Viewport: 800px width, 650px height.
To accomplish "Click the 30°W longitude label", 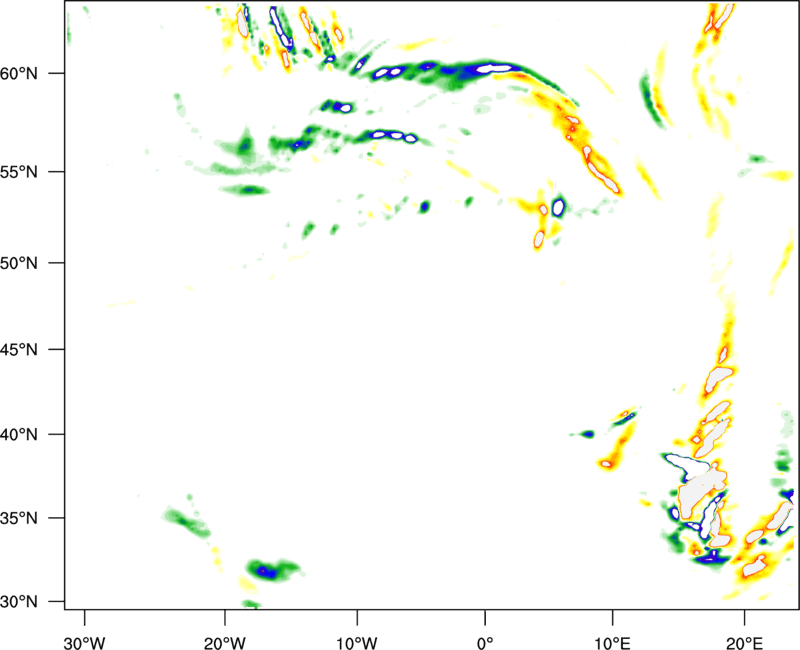I will [x=85, y=642].
